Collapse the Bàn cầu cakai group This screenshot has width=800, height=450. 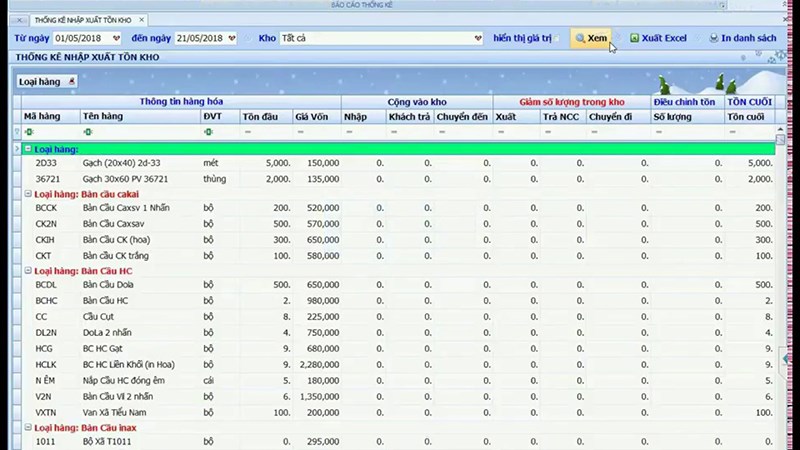pyautogui.click(x=28, y=194)
